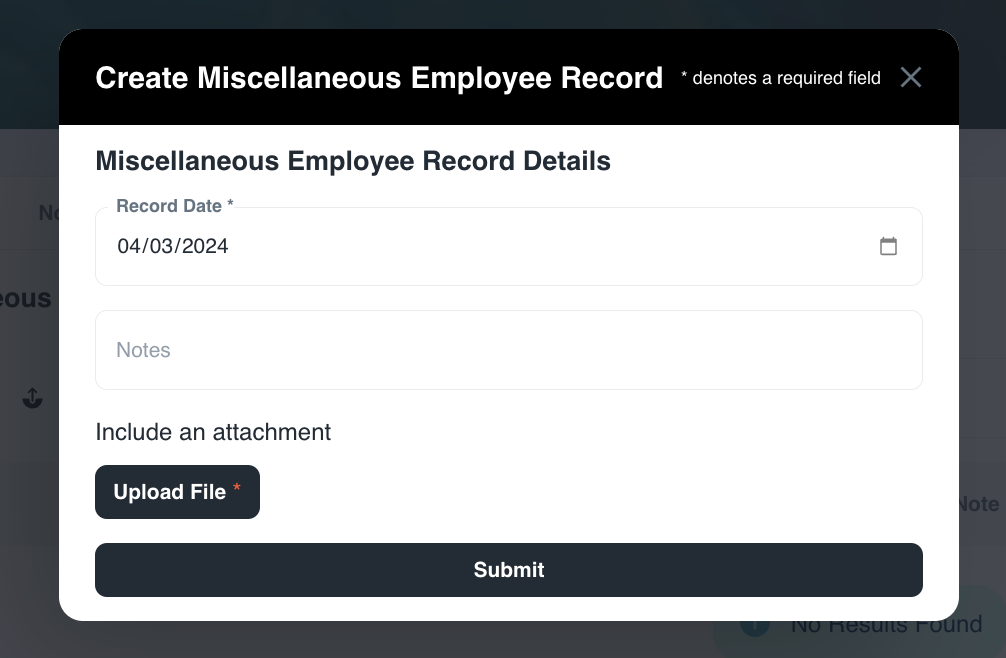Click the "* denotes a required field" note

point(781,78)
